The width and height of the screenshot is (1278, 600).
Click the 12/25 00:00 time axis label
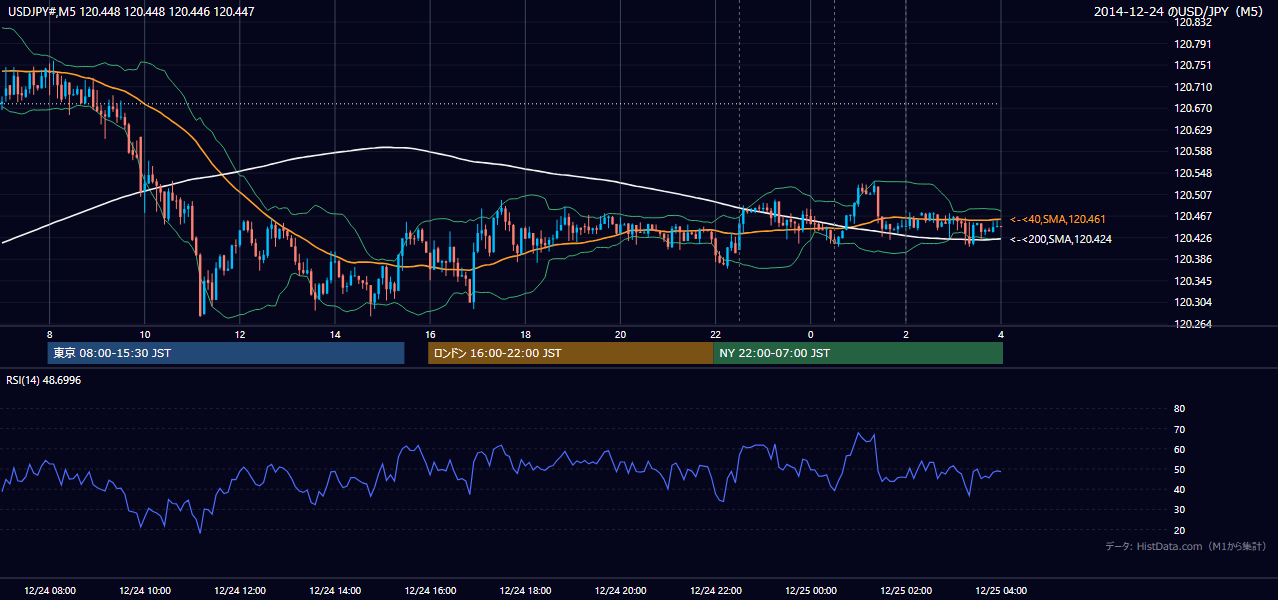[x=810, y=591]
